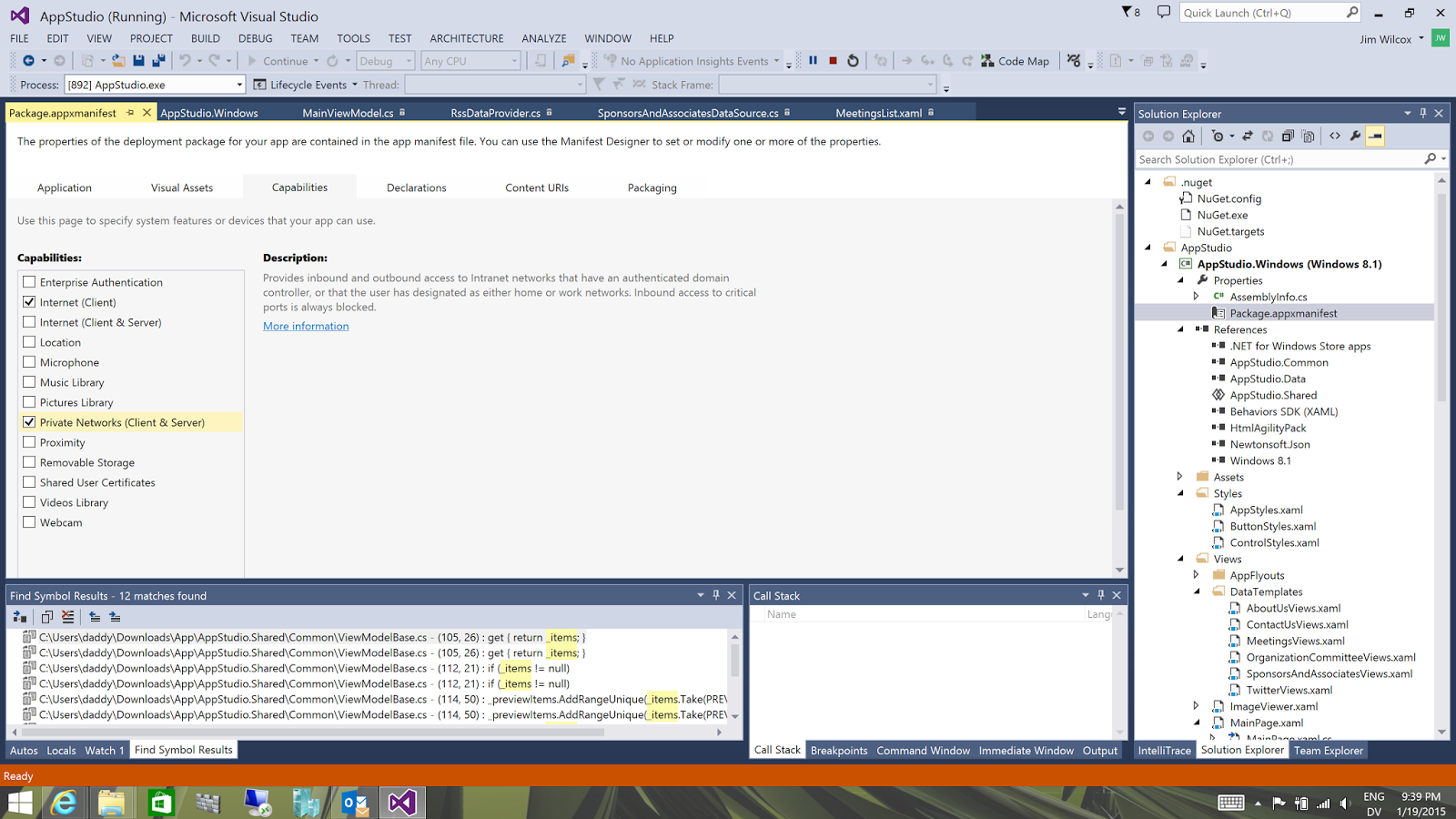Click the Windows Start button
The width and height of the screenshot is (1456, 819).
(x=20, y=803)
